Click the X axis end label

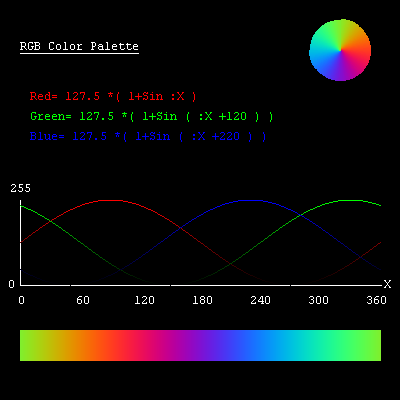387,284
